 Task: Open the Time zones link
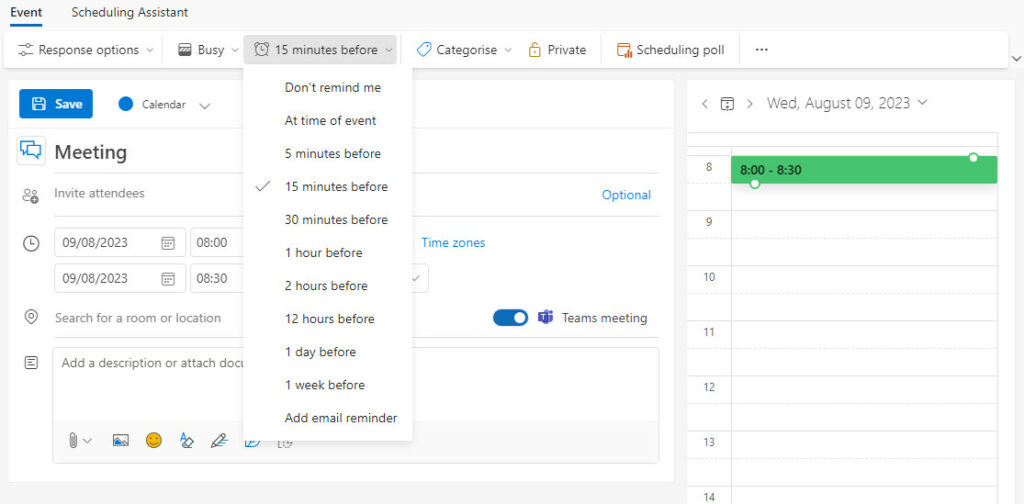pyautogui.click(x=453, y=243)
